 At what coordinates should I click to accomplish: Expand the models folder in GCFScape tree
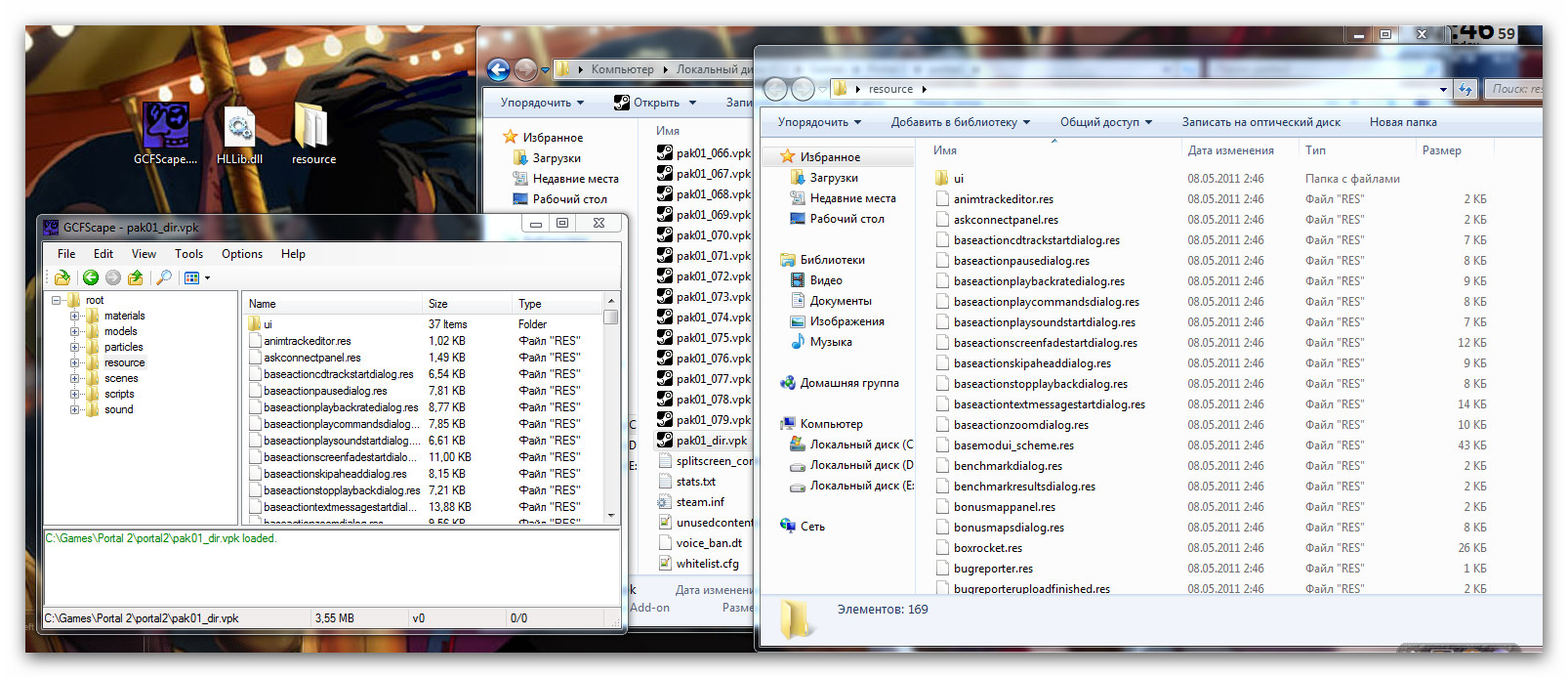coord(74,332)
